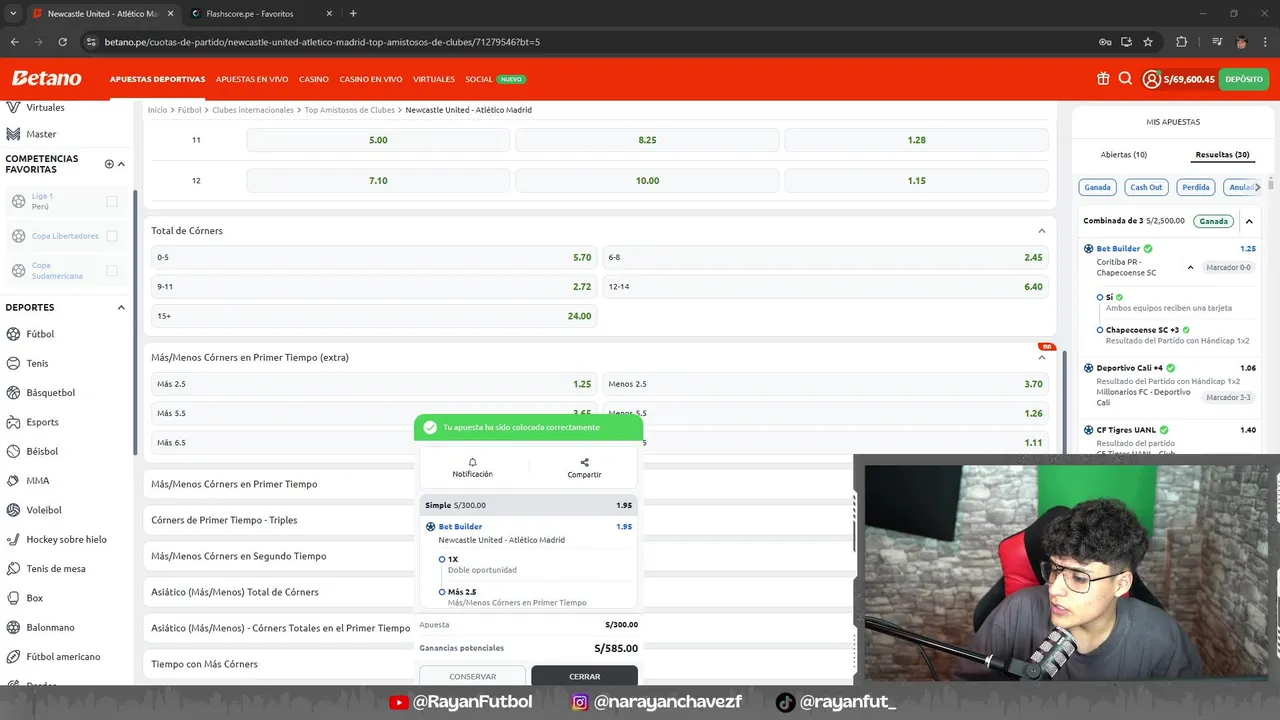Switch to the Abiertas (10) tab
Viewport: 1280px width, 720px height.
pos(1124,155)
